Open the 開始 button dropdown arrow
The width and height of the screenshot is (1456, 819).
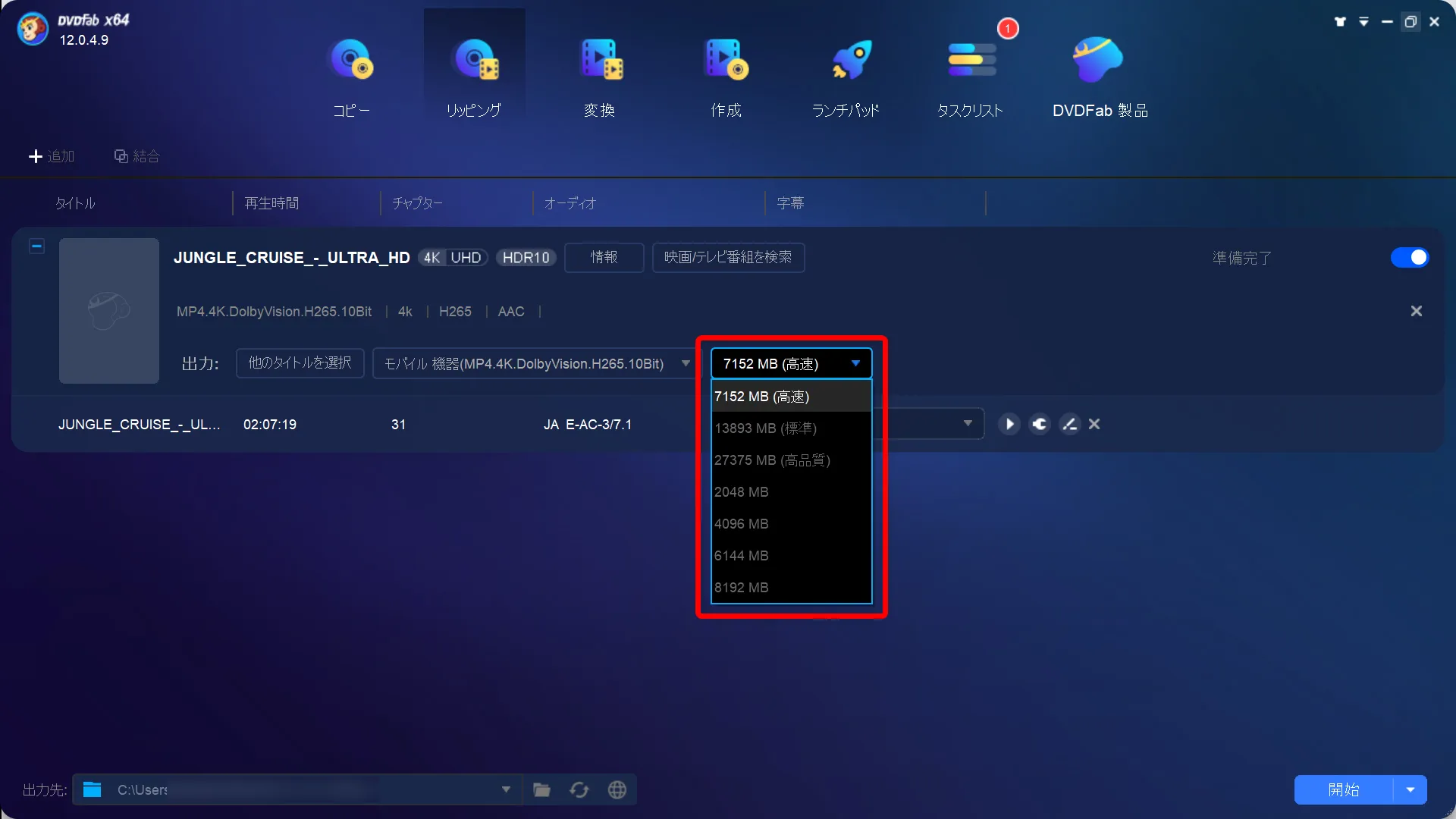[x=1410, y=789]
